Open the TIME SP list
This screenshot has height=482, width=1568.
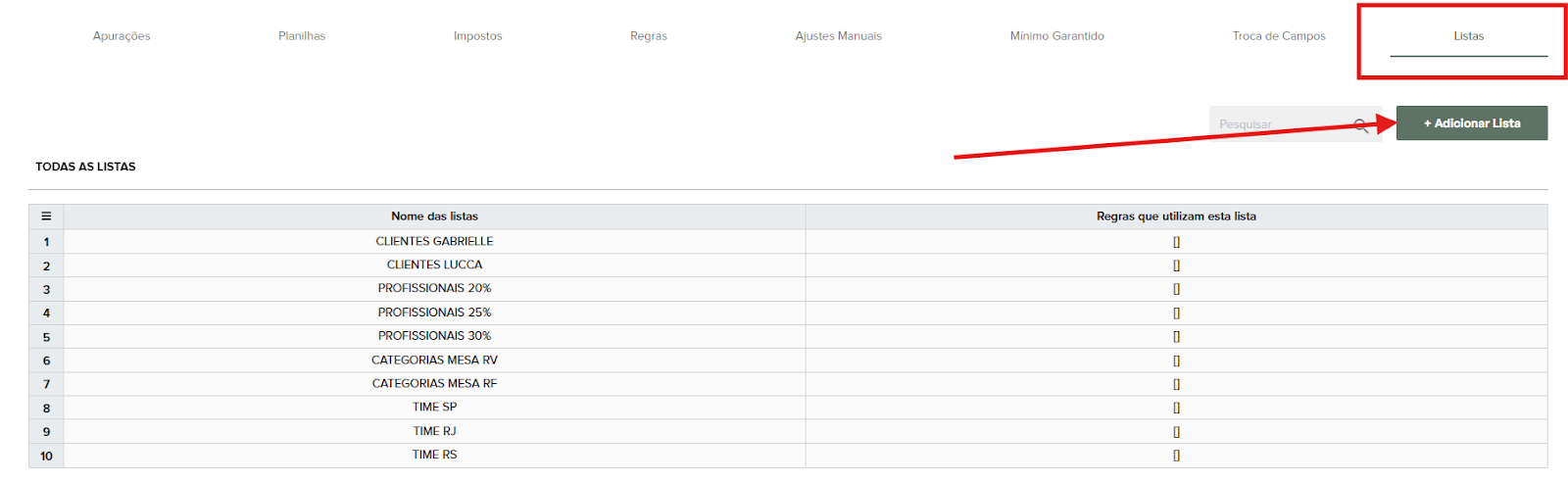434,407
